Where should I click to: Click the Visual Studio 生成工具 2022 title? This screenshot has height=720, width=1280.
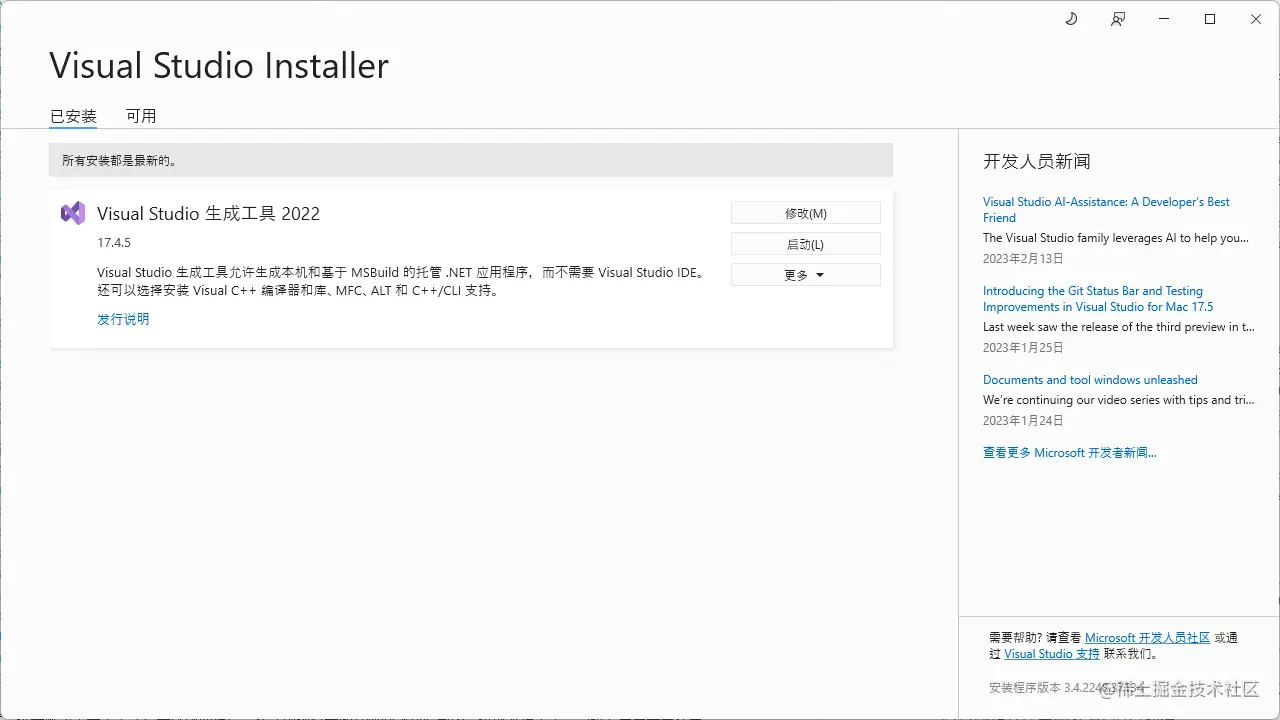[208, 213]
